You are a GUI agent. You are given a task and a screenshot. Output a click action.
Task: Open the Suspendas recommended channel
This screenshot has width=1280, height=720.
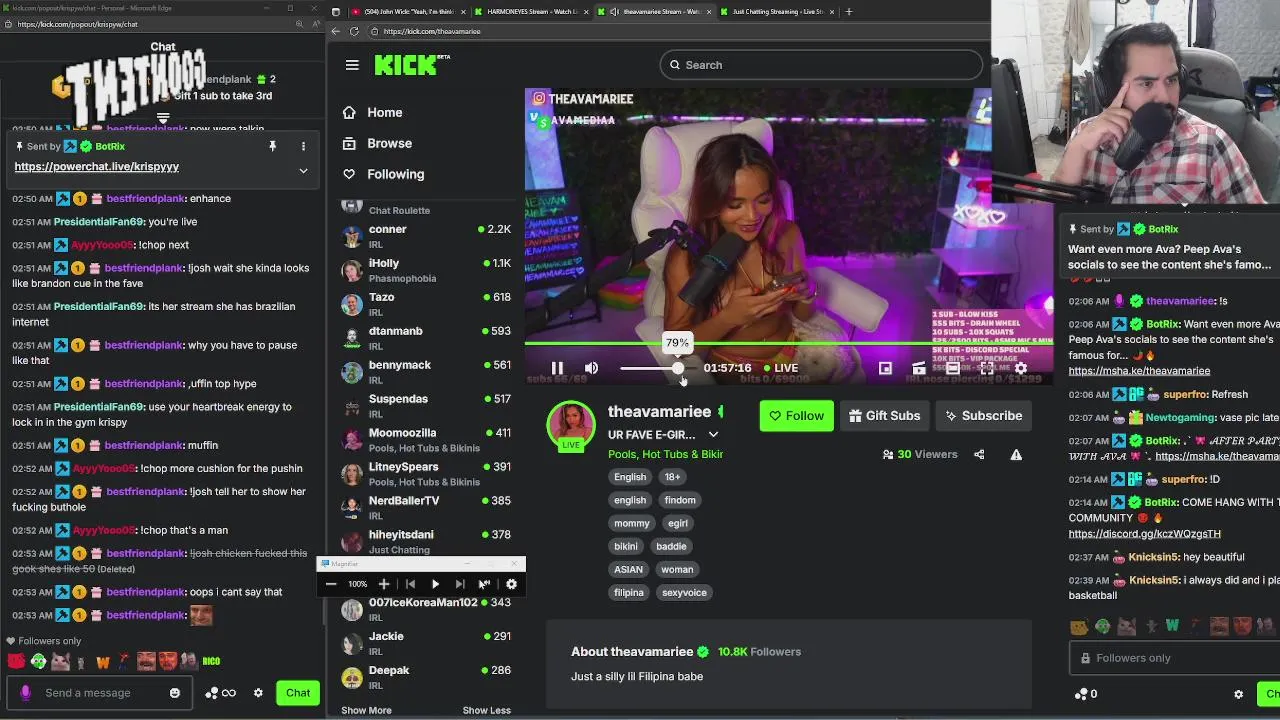pyautogui.click(x=426, y=406)
